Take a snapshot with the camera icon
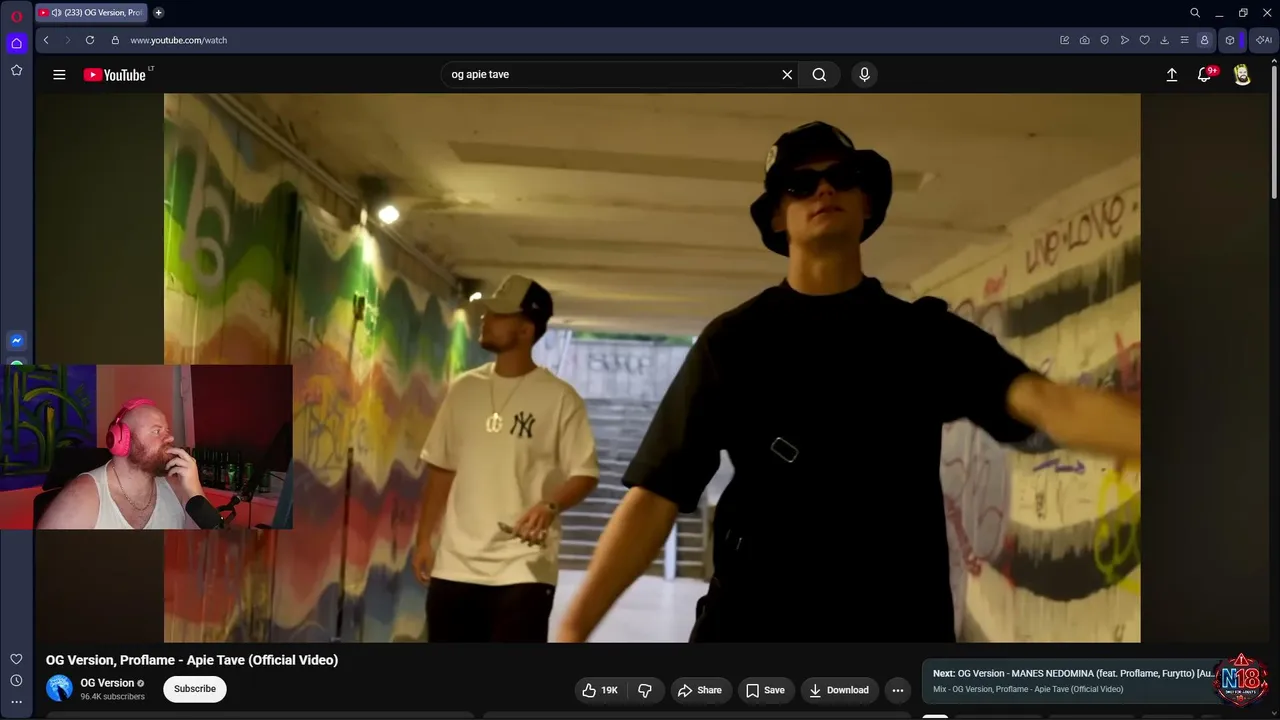The height and width of the screenshot is (720, 1280). [1085, 40]
